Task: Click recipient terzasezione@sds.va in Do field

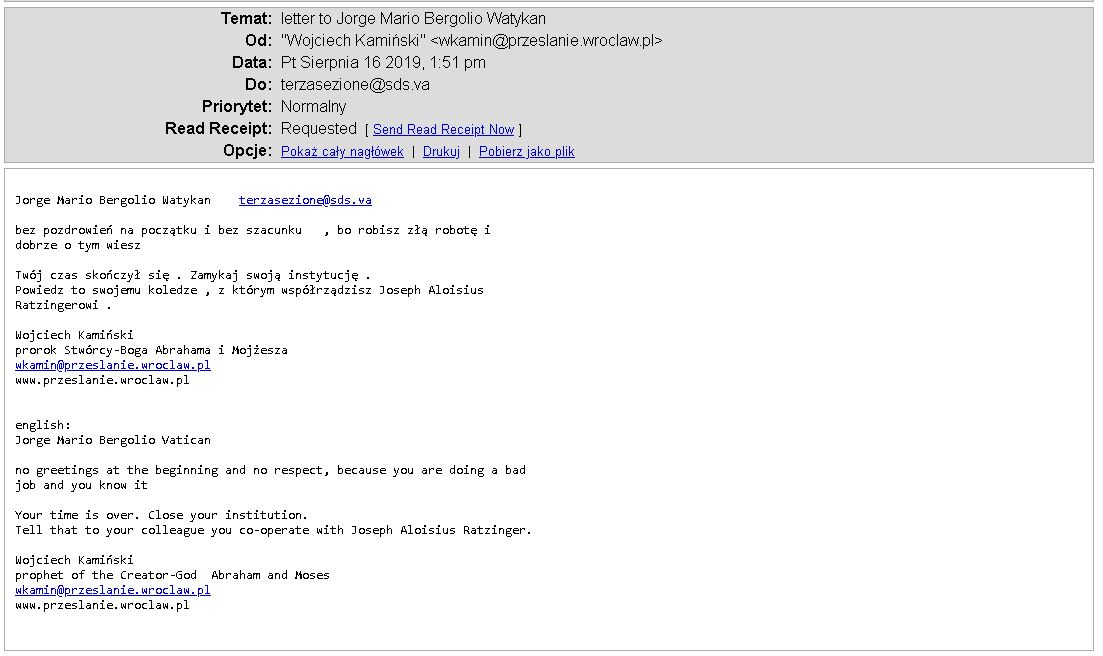Action: point(355,85)
